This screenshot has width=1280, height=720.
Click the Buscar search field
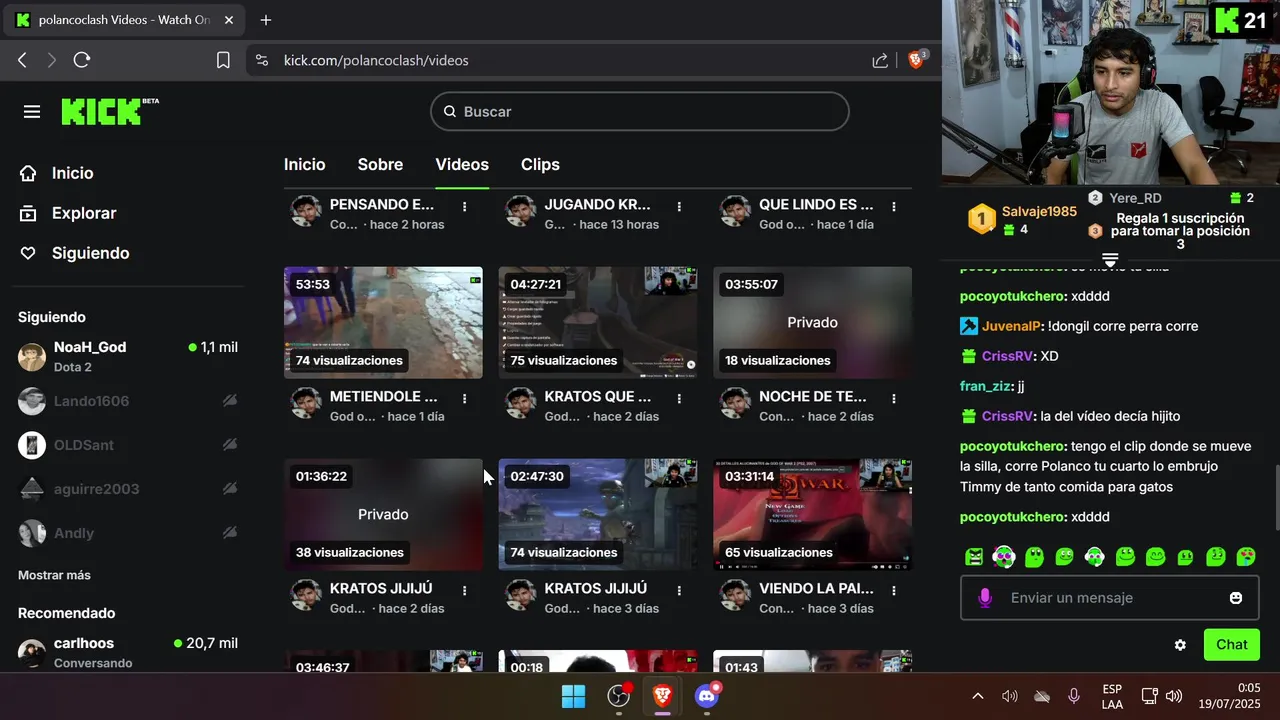click(x=640, y=112)
